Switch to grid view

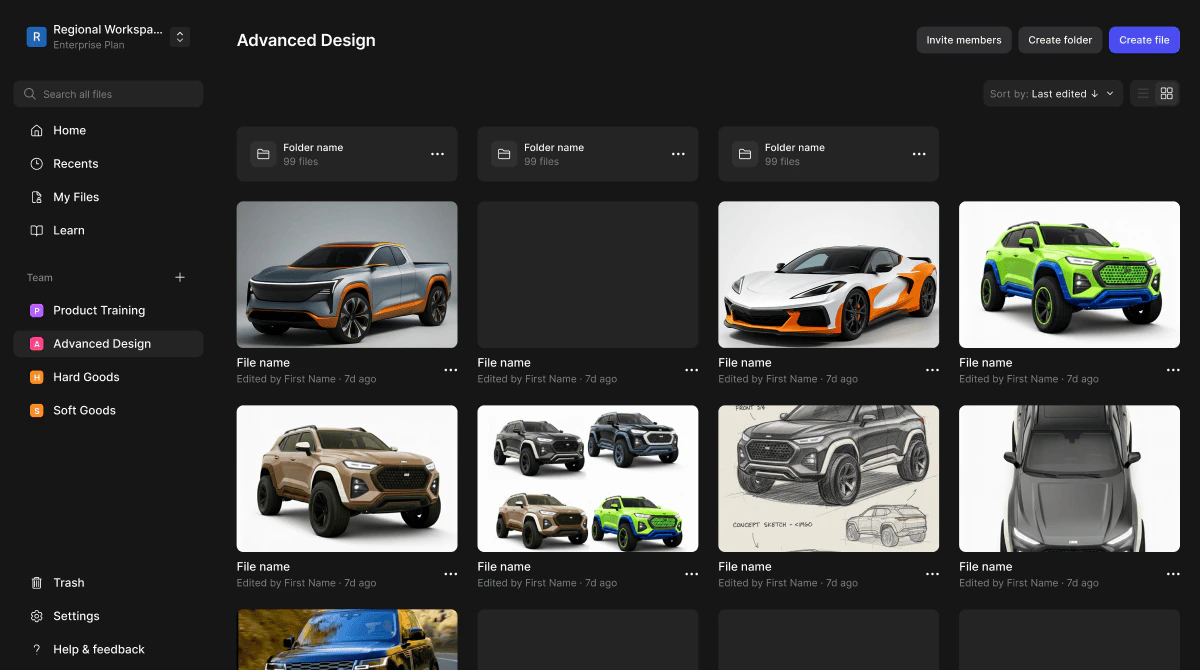coord(1166,93)
